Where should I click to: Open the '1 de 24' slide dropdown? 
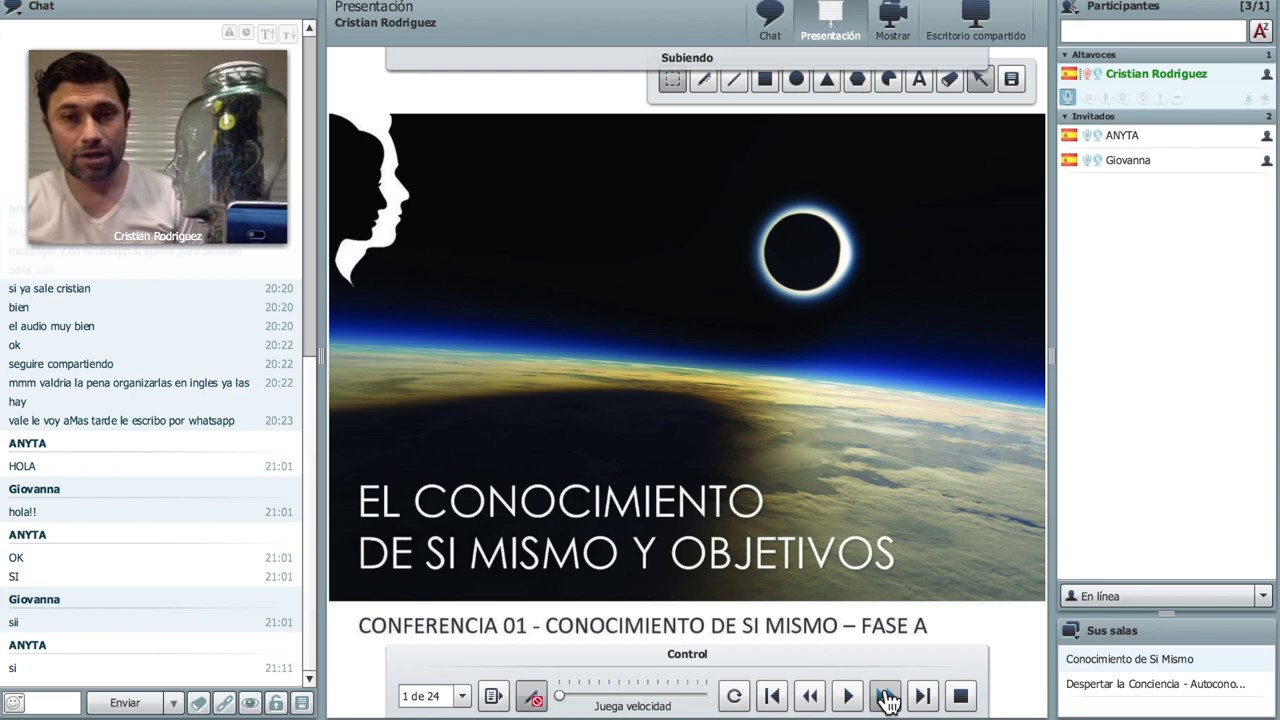tap(462, 696)
